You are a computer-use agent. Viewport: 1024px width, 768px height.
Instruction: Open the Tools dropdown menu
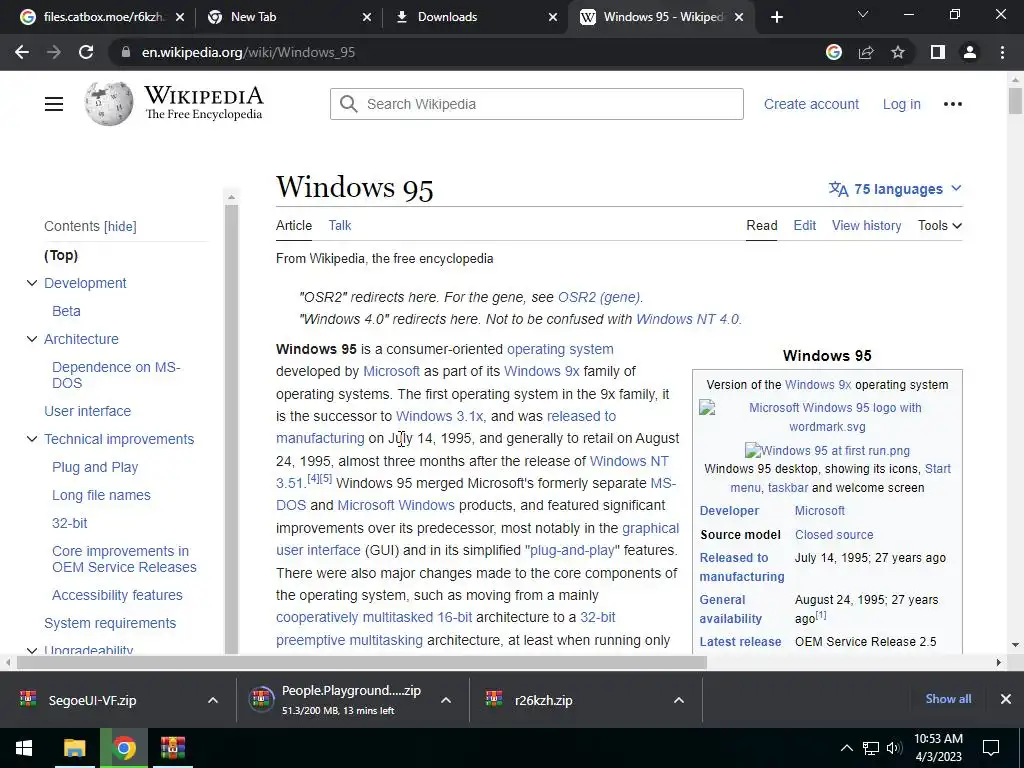coord(940,225)
